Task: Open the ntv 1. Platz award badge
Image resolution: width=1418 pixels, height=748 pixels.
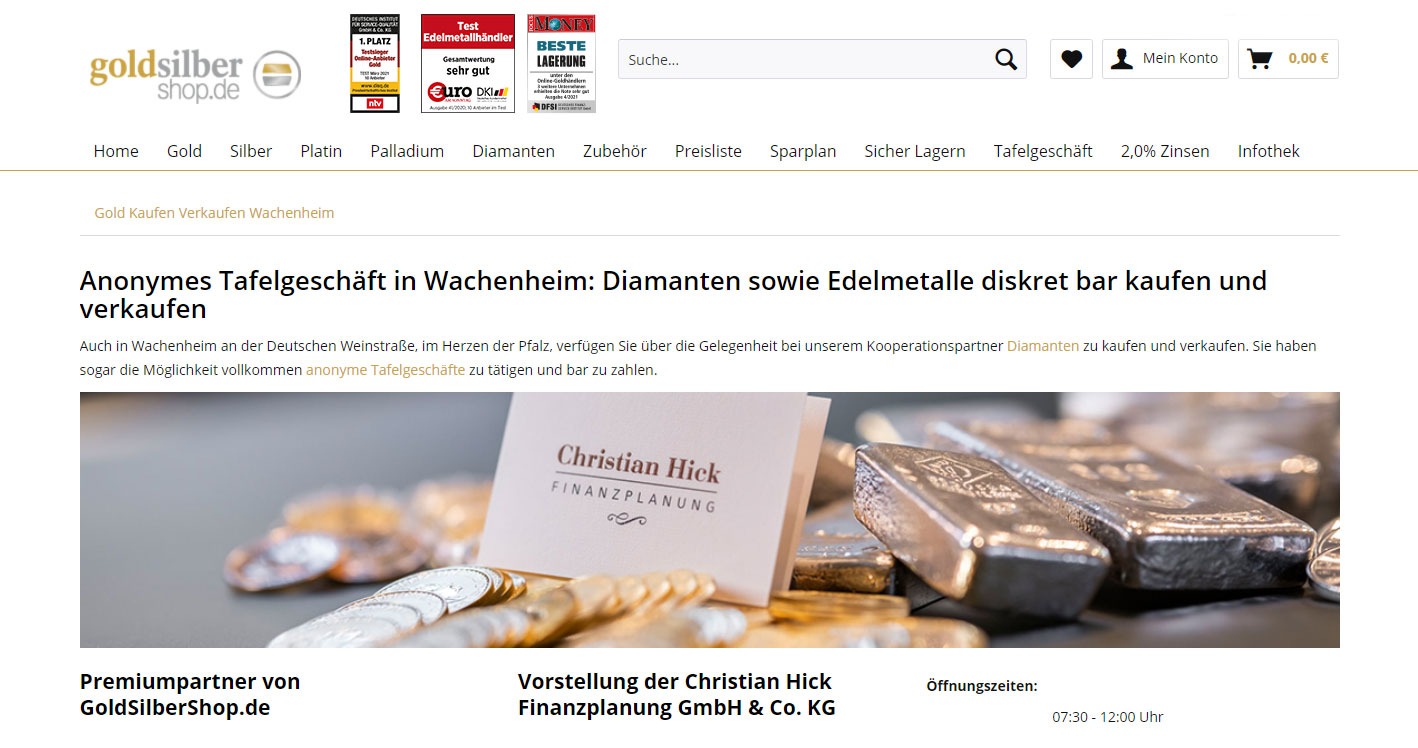Action: (375, 63)
